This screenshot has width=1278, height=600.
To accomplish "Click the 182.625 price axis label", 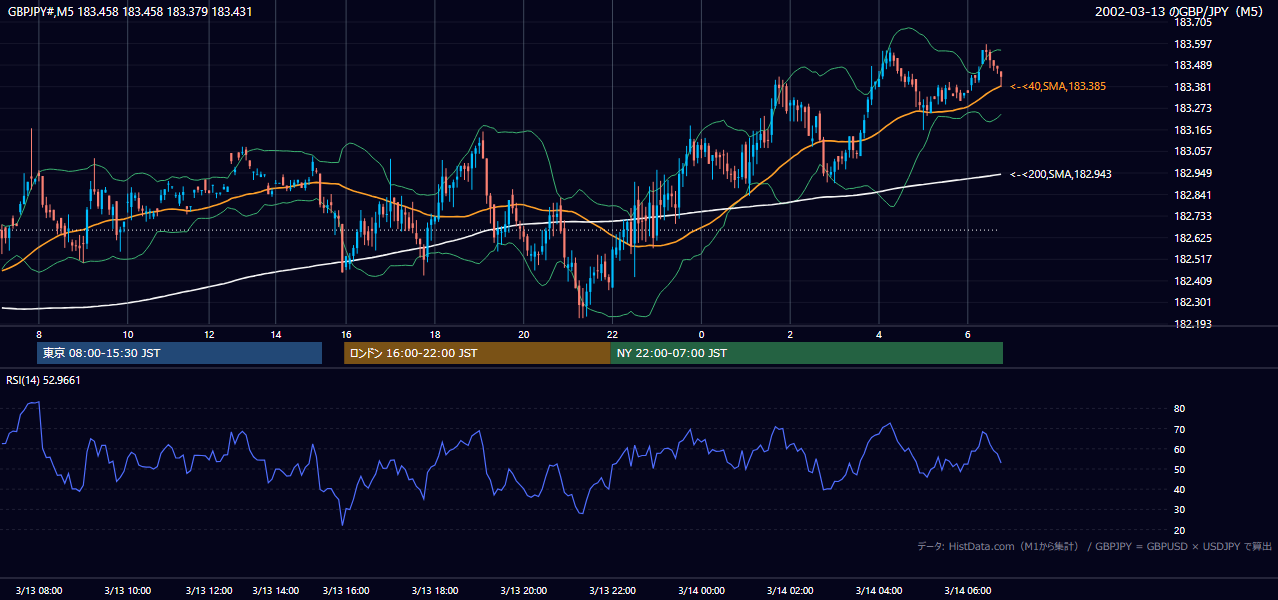I will tap(1191, 238).
